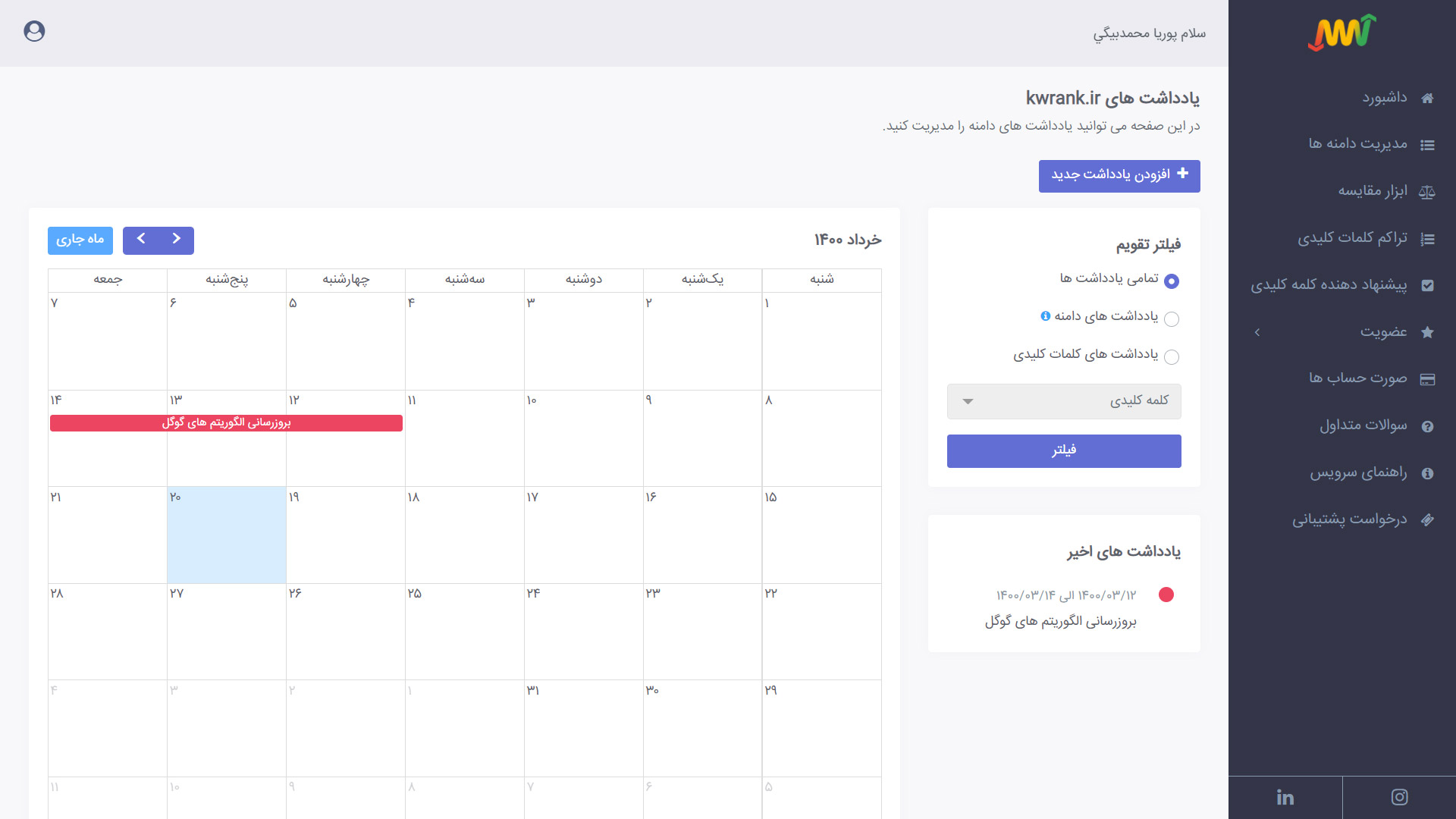
Task: Click the ماه جاری button
Action: point(80,240)
